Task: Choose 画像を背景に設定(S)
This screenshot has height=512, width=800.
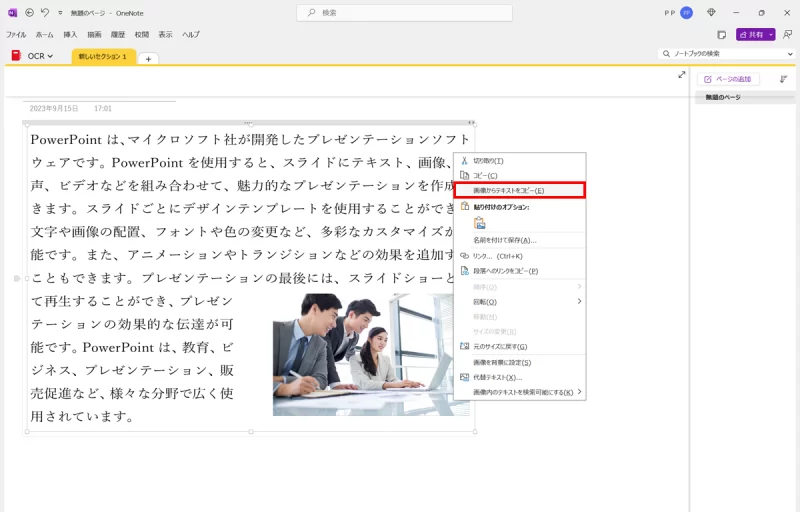Action: tap(519, 363)
